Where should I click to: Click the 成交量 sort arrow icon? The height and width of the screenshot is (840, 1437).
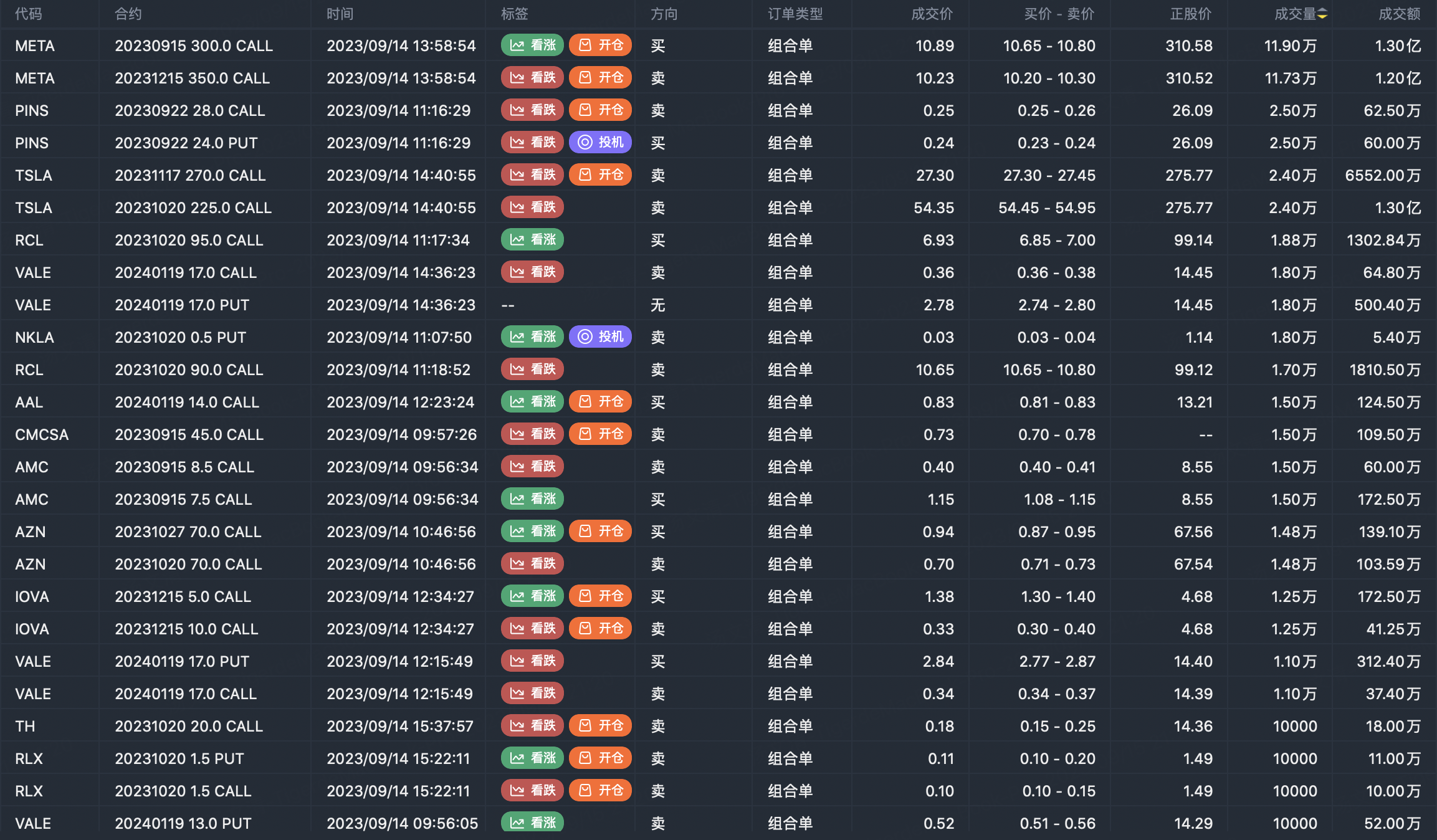click(1322, 14)
